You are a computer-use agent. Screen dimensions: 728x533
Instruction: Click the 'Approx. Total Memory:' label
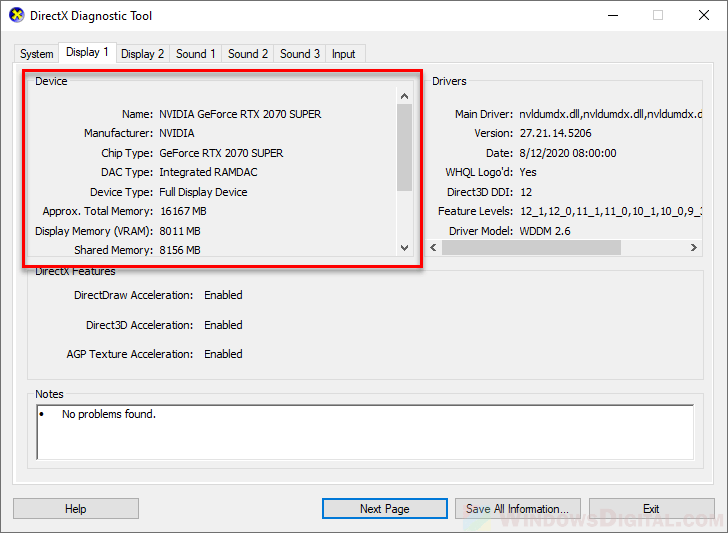coord(98,211)
